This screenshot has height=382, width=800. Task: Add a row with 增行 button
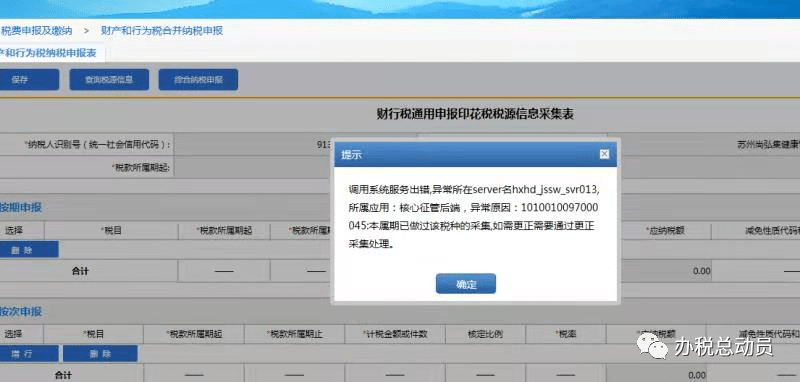pos(28,353)
